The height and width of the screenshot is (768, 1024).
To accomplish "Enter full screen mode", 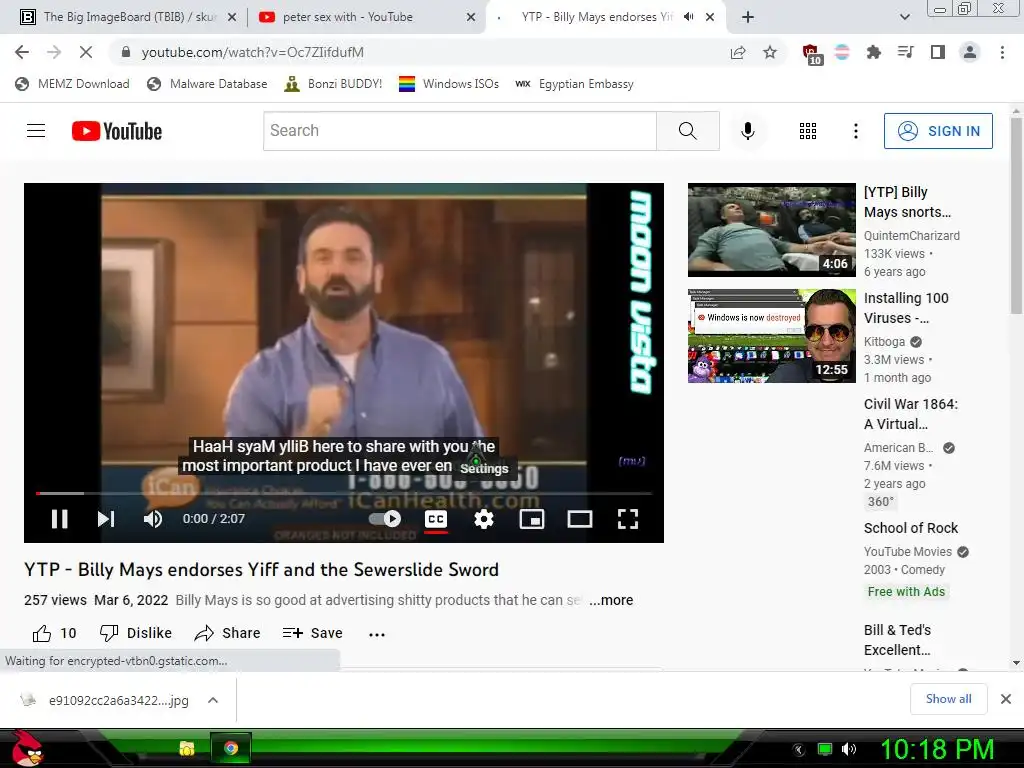I will pos(628,519).
